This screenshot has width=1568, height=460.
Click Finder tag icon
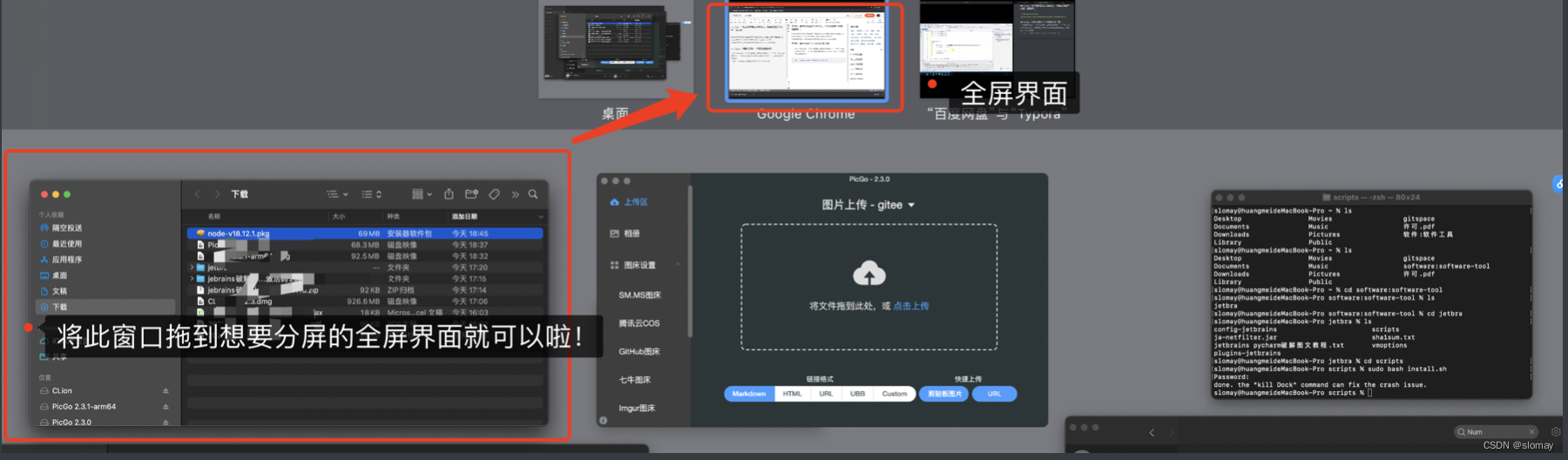tap(494, 194)
